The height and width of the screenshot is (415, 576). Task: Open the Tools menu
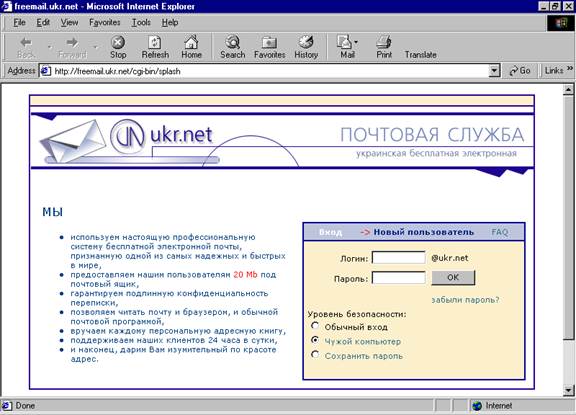point(141,22)
